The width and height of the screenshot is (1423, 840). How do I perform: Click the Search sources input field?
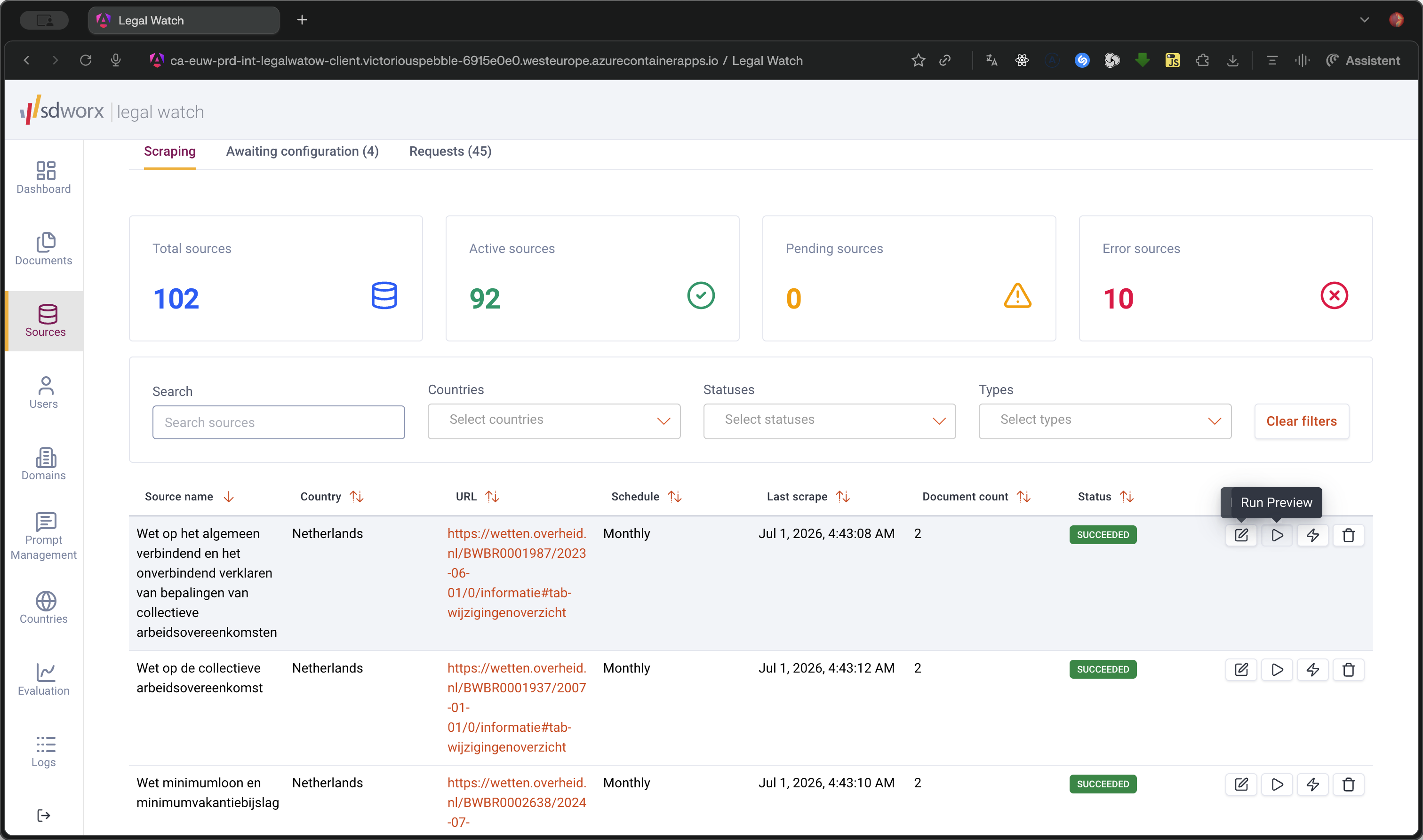[278, 422]
